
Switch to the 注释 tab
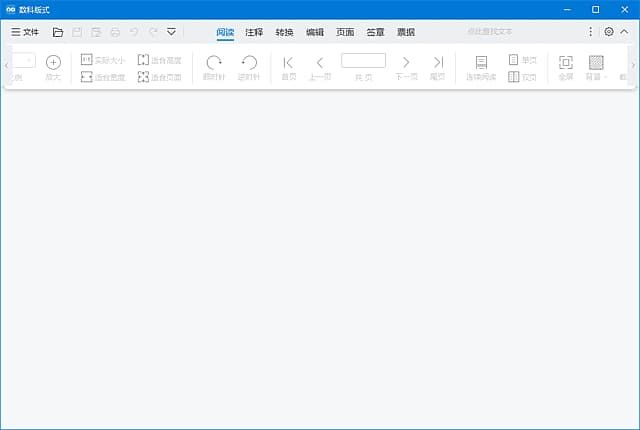click(x=254, y=32)
